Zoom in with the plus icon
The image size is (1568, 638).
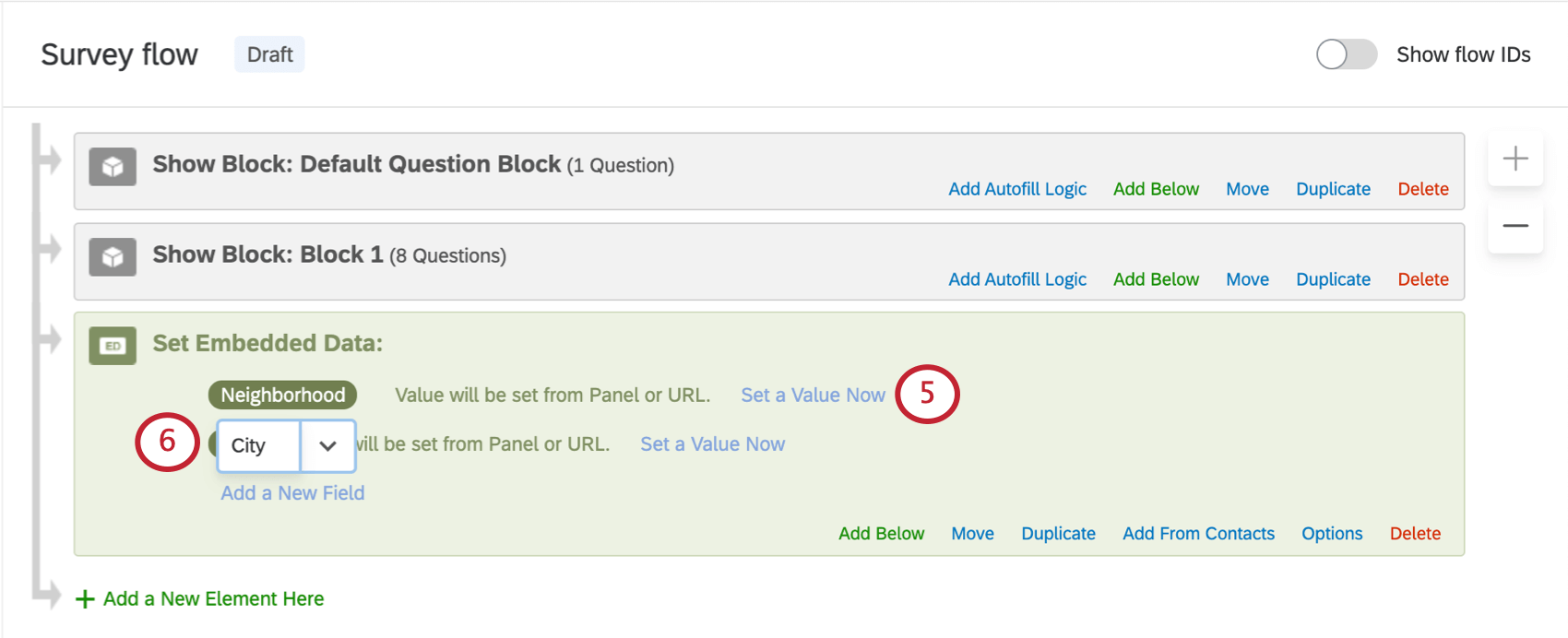[x=1515, y=159]
